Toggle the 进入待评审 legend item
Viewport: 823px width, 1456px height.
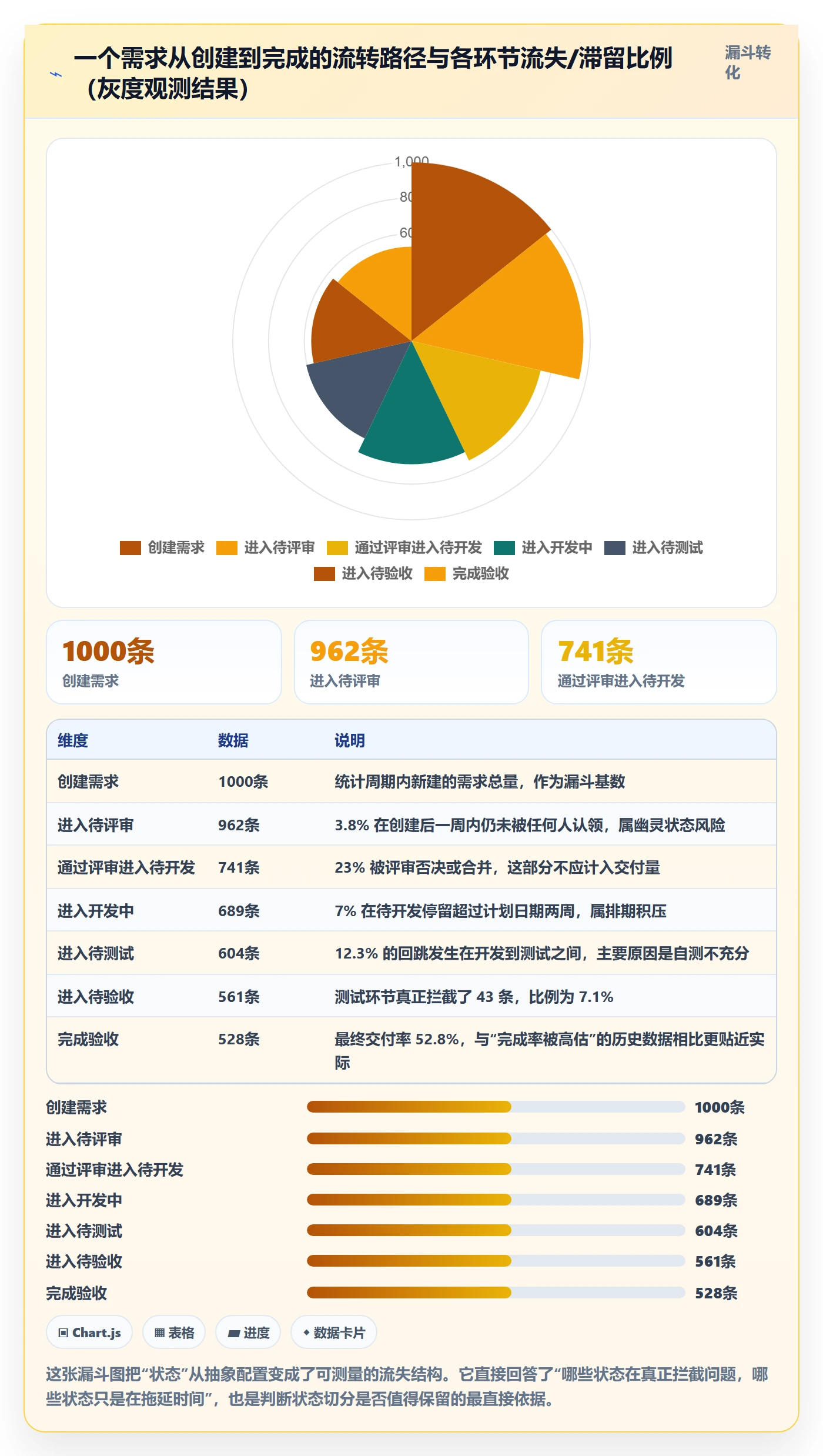(x=265, y=548)
